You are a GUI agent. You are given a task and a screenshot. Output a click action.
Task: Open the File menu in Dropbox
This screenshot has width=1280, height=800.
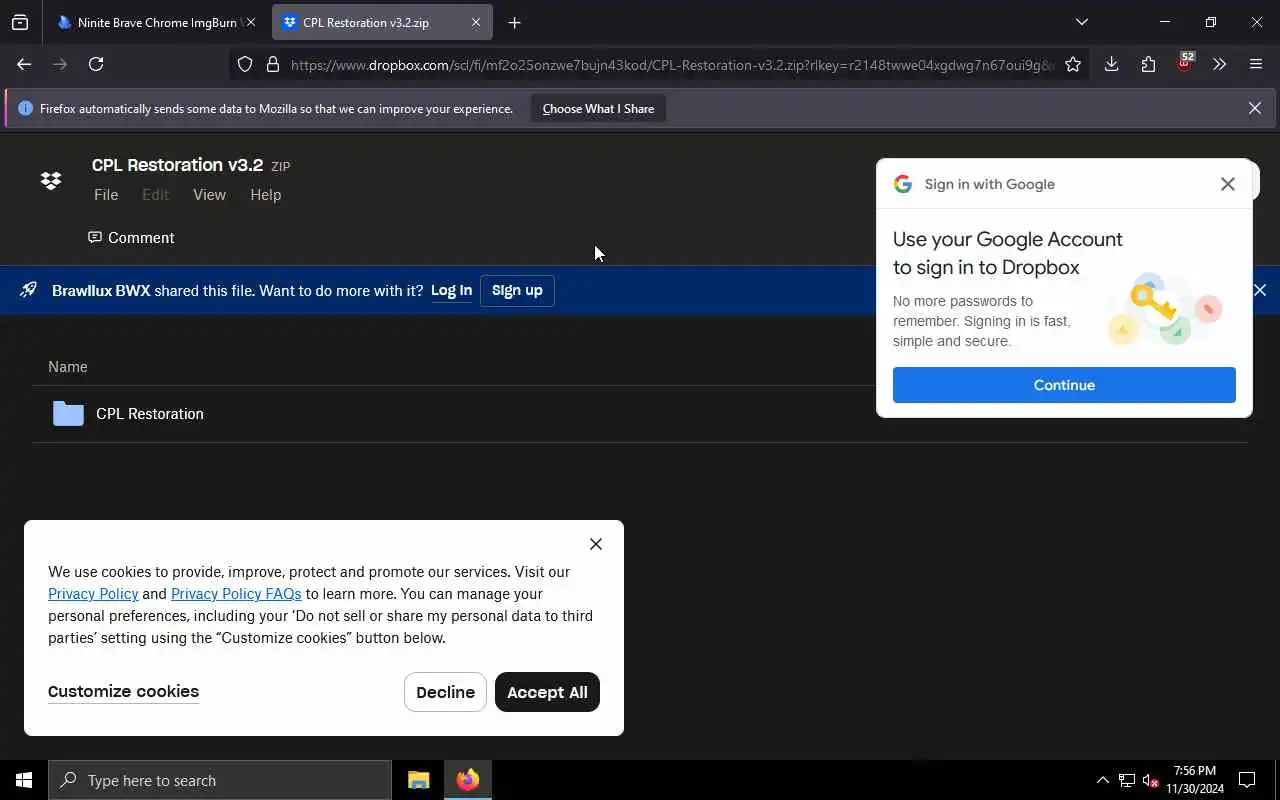[x=106, y=195]
